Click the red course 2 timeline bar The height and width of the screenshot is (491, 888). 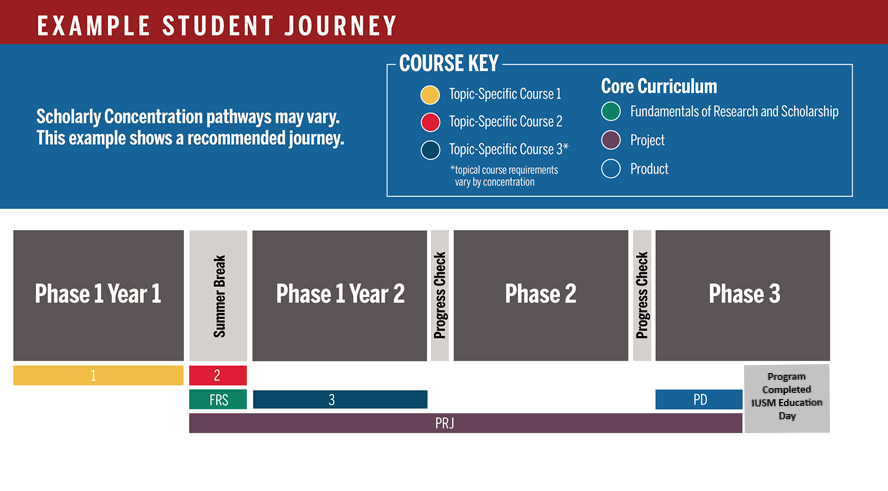click(x=217, y=376)
